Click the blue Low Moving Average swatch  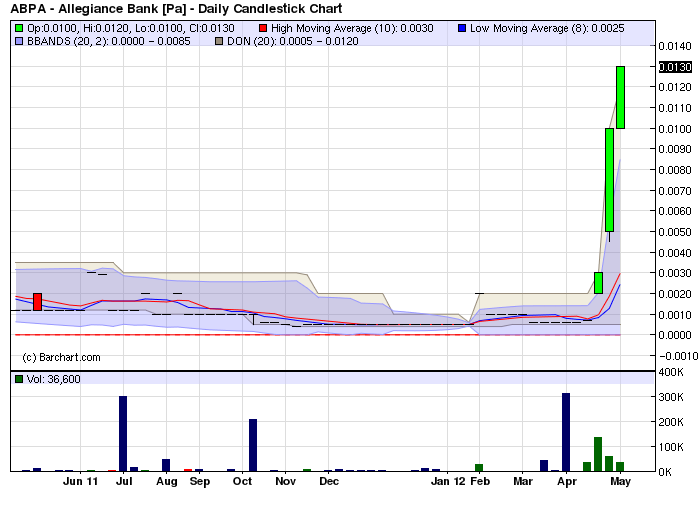(462, 28)
